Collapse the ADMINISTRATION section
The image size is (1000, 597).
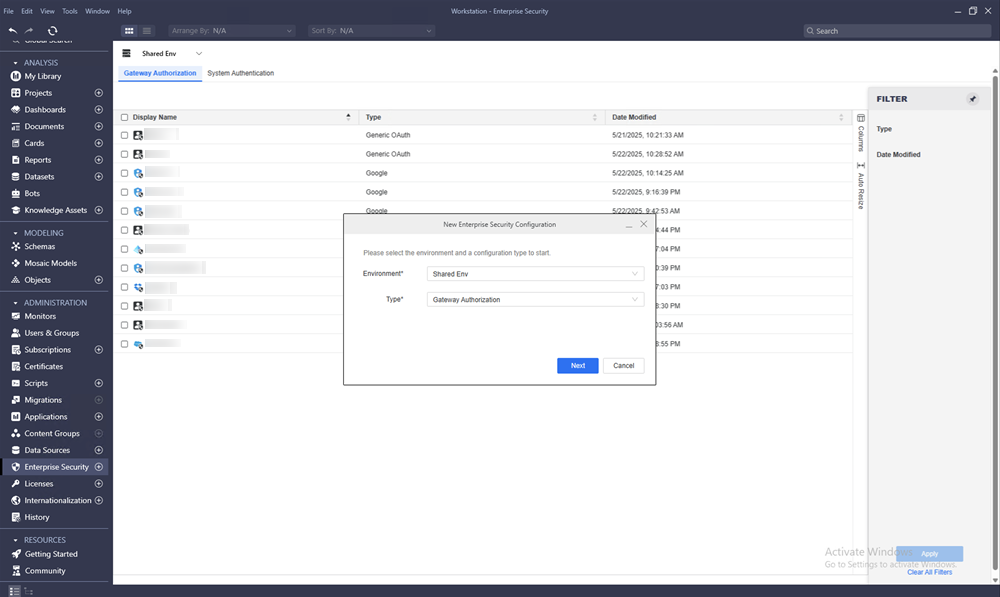click(15, 303)
